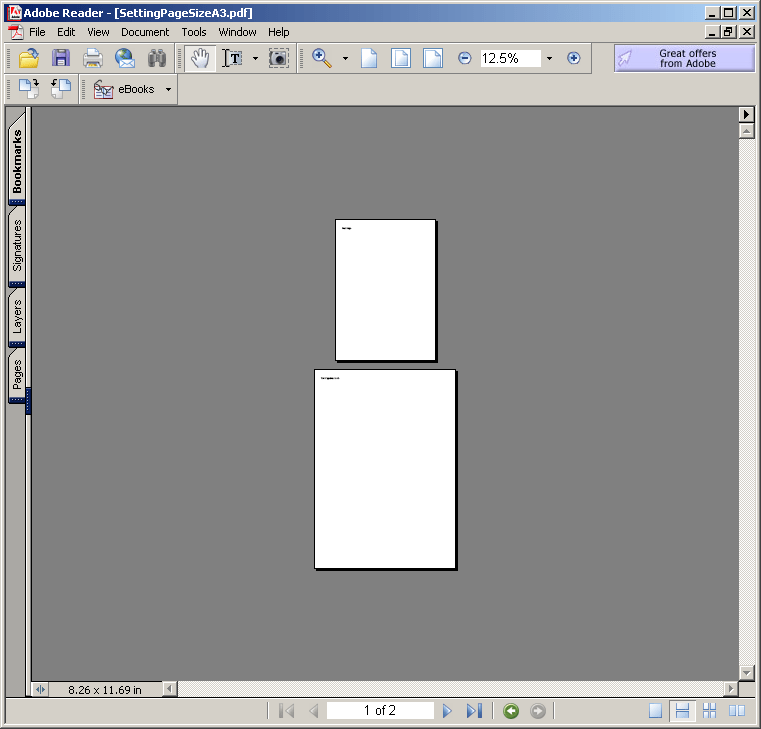Screen dimensions: 761x729
Task: Open document pane options arrow menu
Action: point(746,115)
